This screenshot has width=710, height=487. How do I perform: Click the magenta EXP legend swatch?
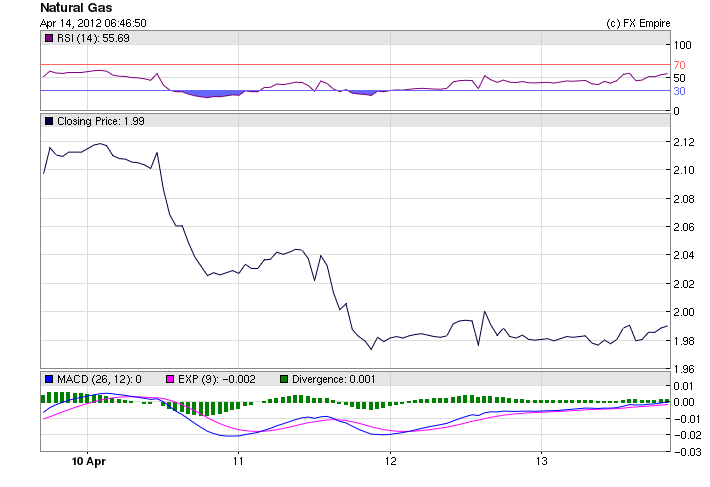(x=170, y=379)
